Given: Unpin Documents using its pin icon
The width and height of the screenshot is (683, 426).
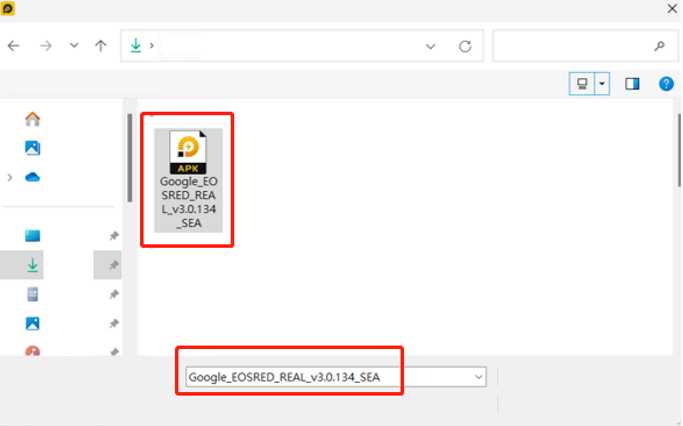Looking at the screenshot, I should [x=114, y=294].
